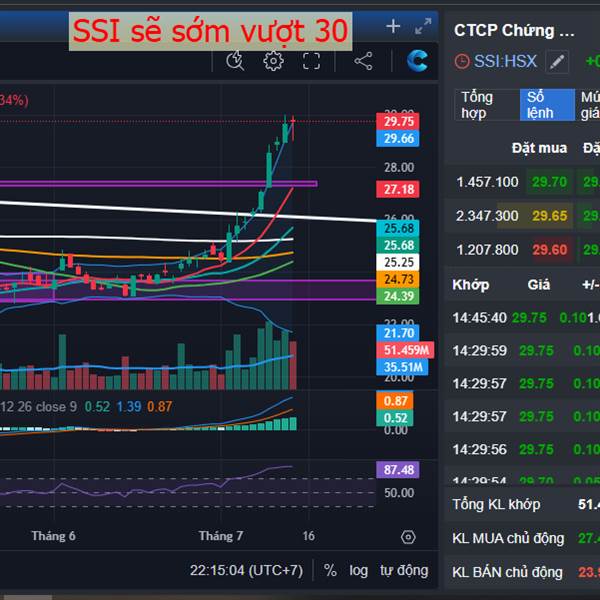Click the red 27.18 axis label
Viewport: 600px width, 600px height.
point(398,189)
